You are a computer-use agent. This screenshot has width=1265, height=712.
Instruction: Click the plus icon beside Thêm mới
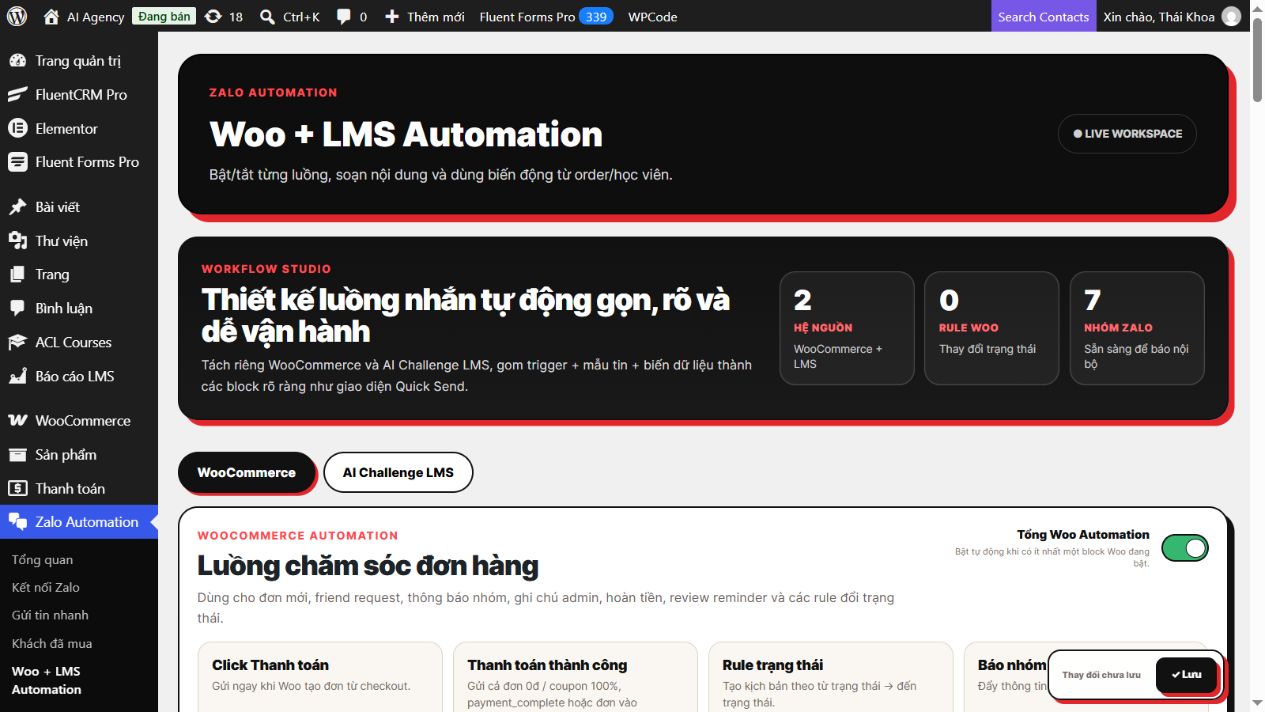pyautogui.click(x=392, y=16)
